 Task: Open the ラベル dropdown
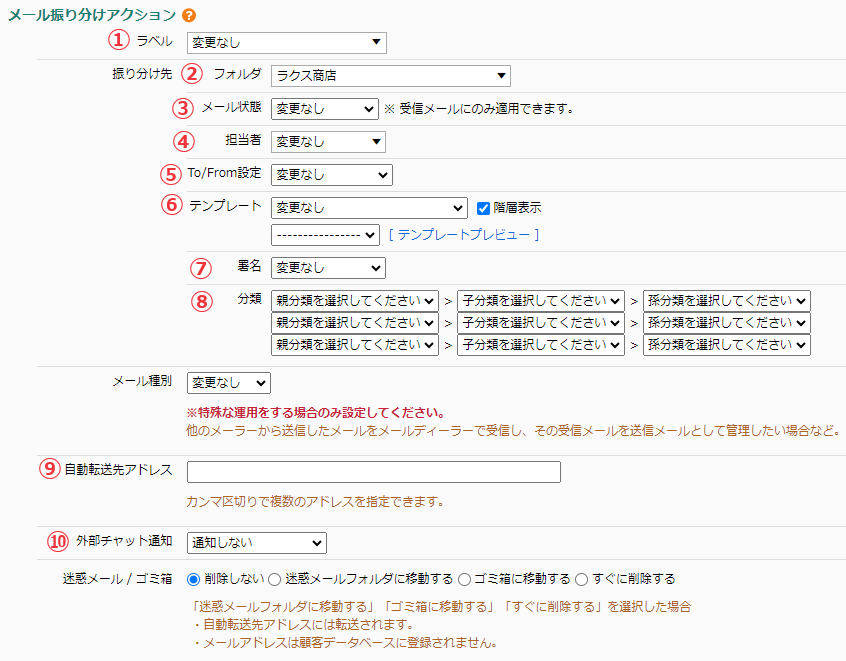click(x=286, y=42)
